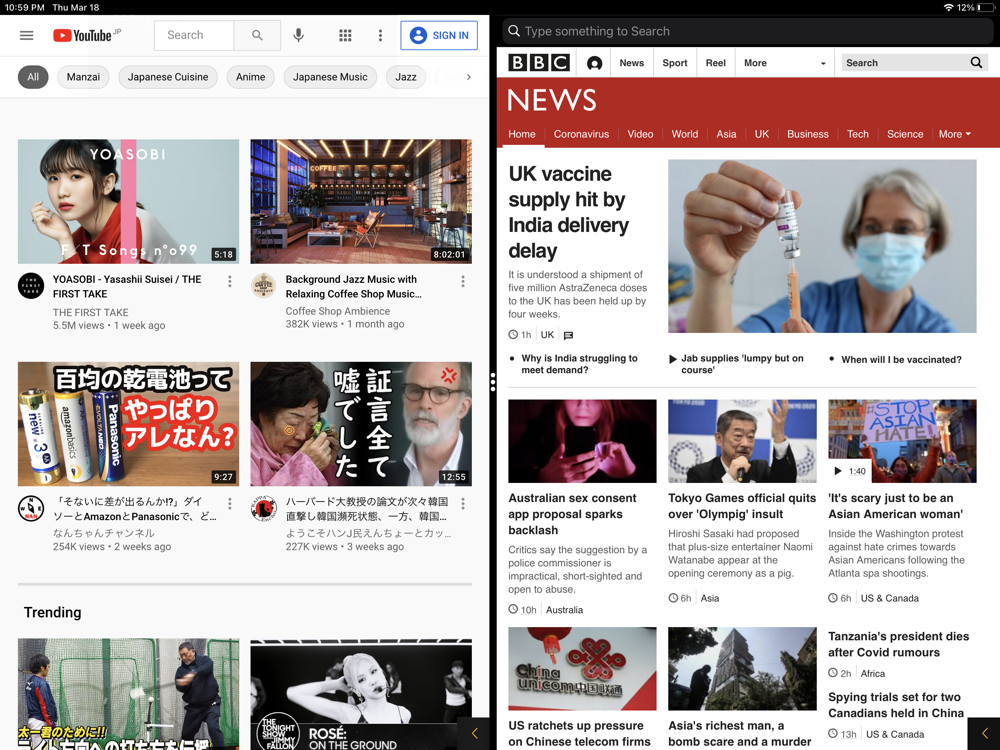Click THE FIRST TAKE channel avatar
The width and height of the screenshot is (1000, 750).
pos(31,286)
